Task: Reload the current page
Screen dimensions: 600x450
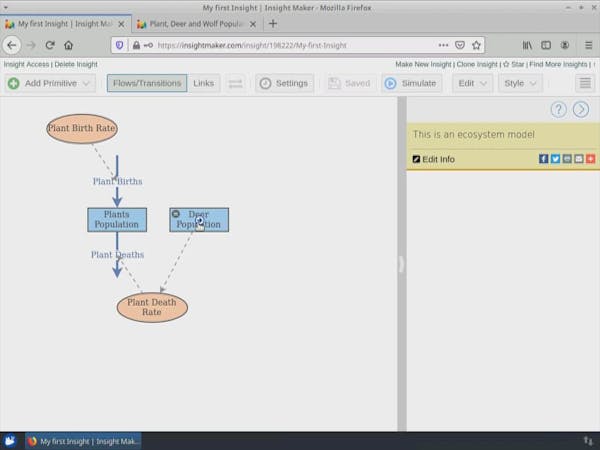Action: (x=50, y=45)
